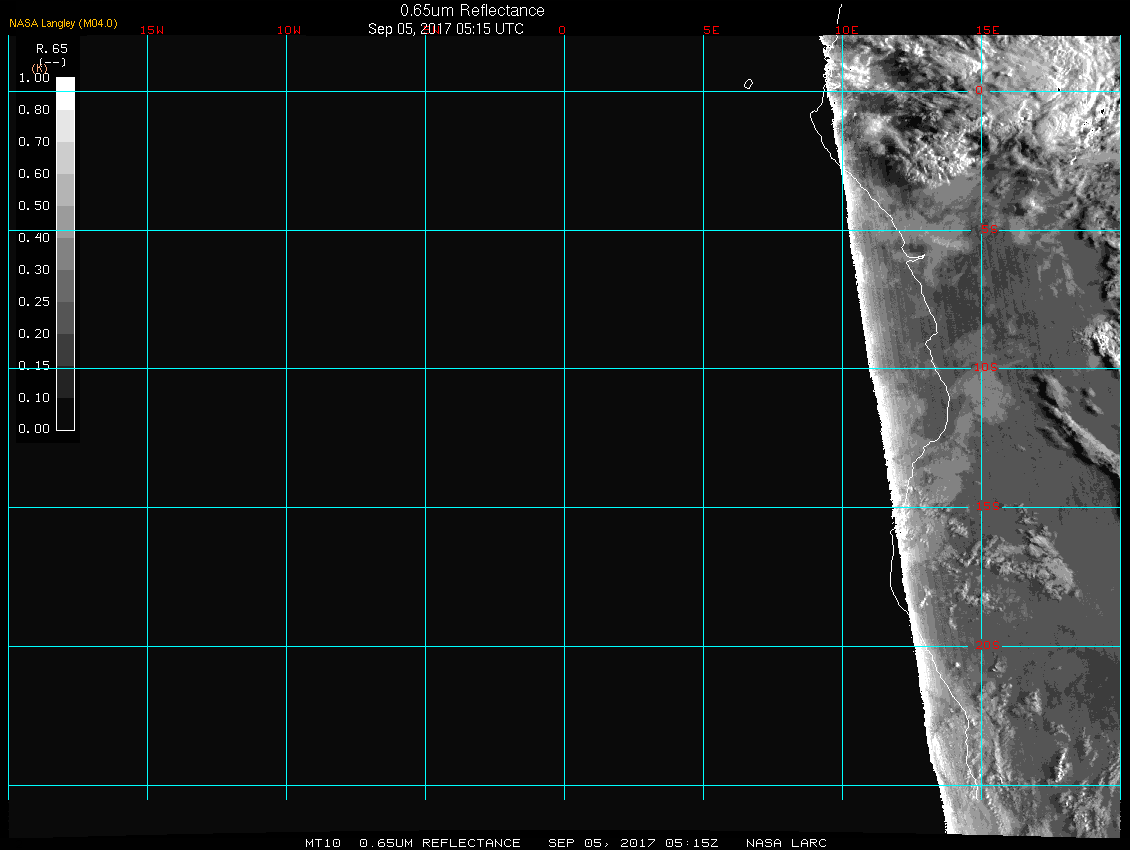This screenshot has width=1130, height=850.
Task: Click the 10W longitude label
Action: (x=289, y=30)
